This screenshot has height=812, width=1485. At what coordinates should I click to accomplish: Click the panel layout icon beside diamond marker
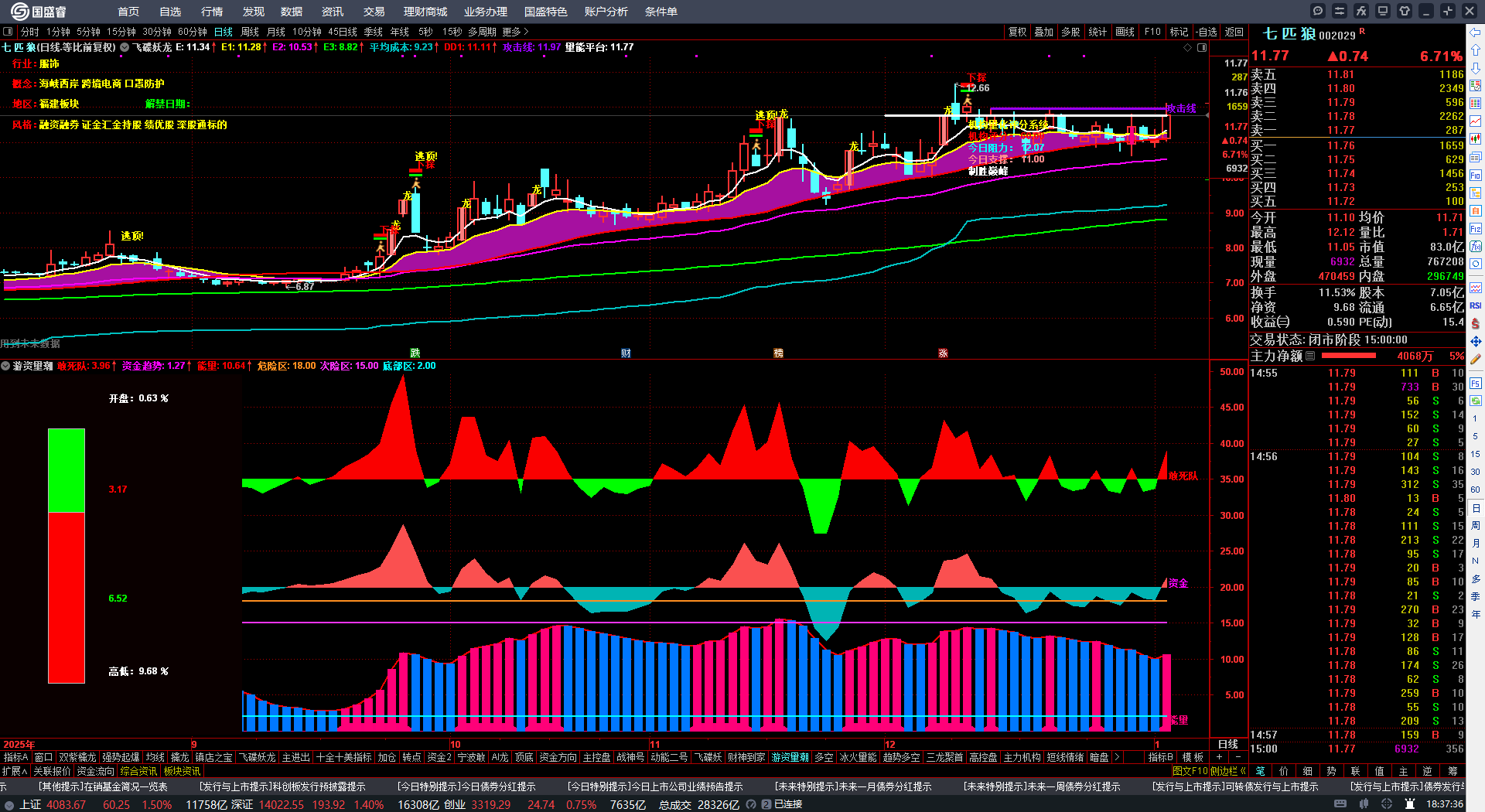pyautogui.click(x=1202, y=47)
